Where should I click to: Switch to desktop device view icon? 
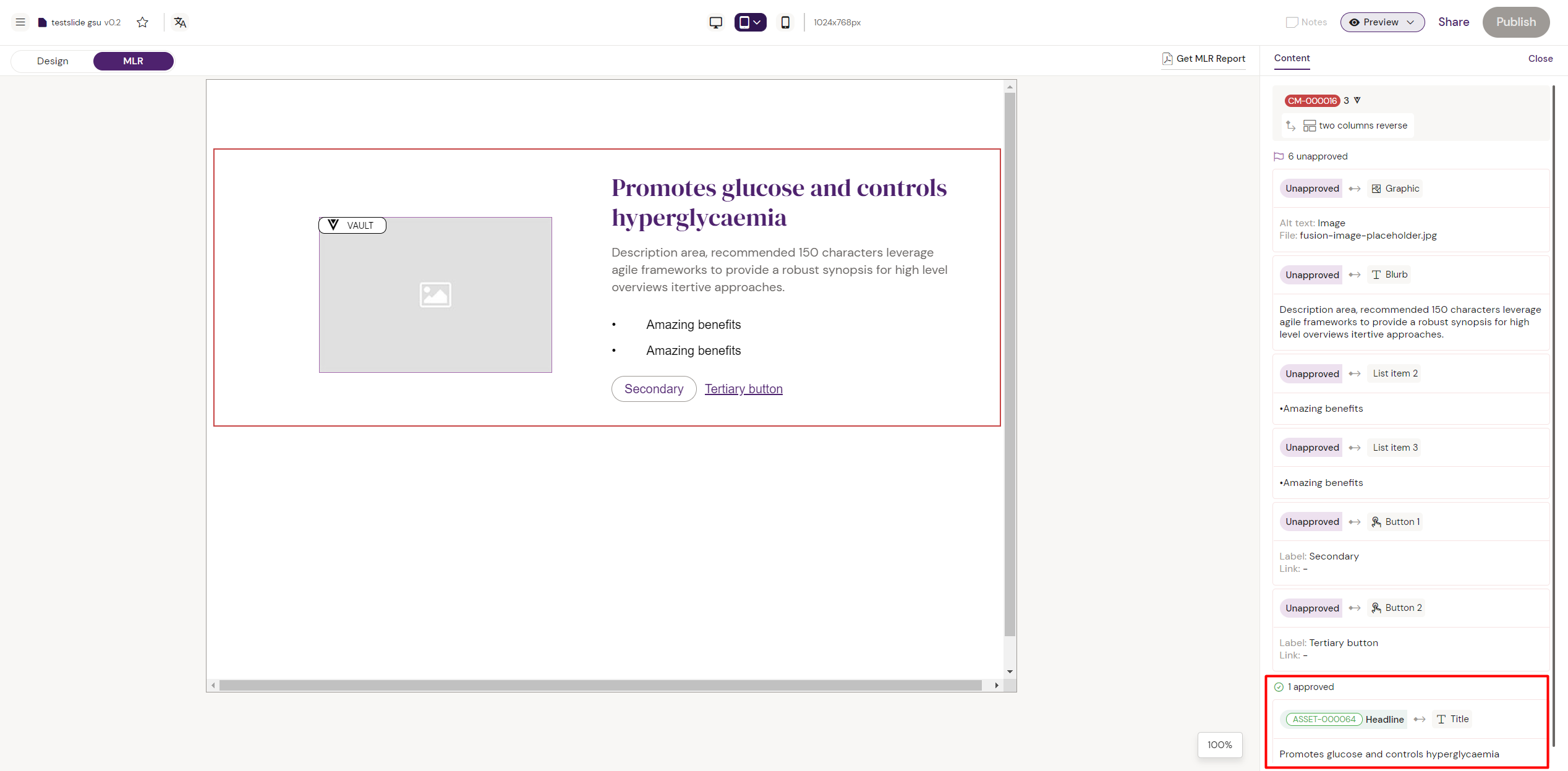point(715,22)
